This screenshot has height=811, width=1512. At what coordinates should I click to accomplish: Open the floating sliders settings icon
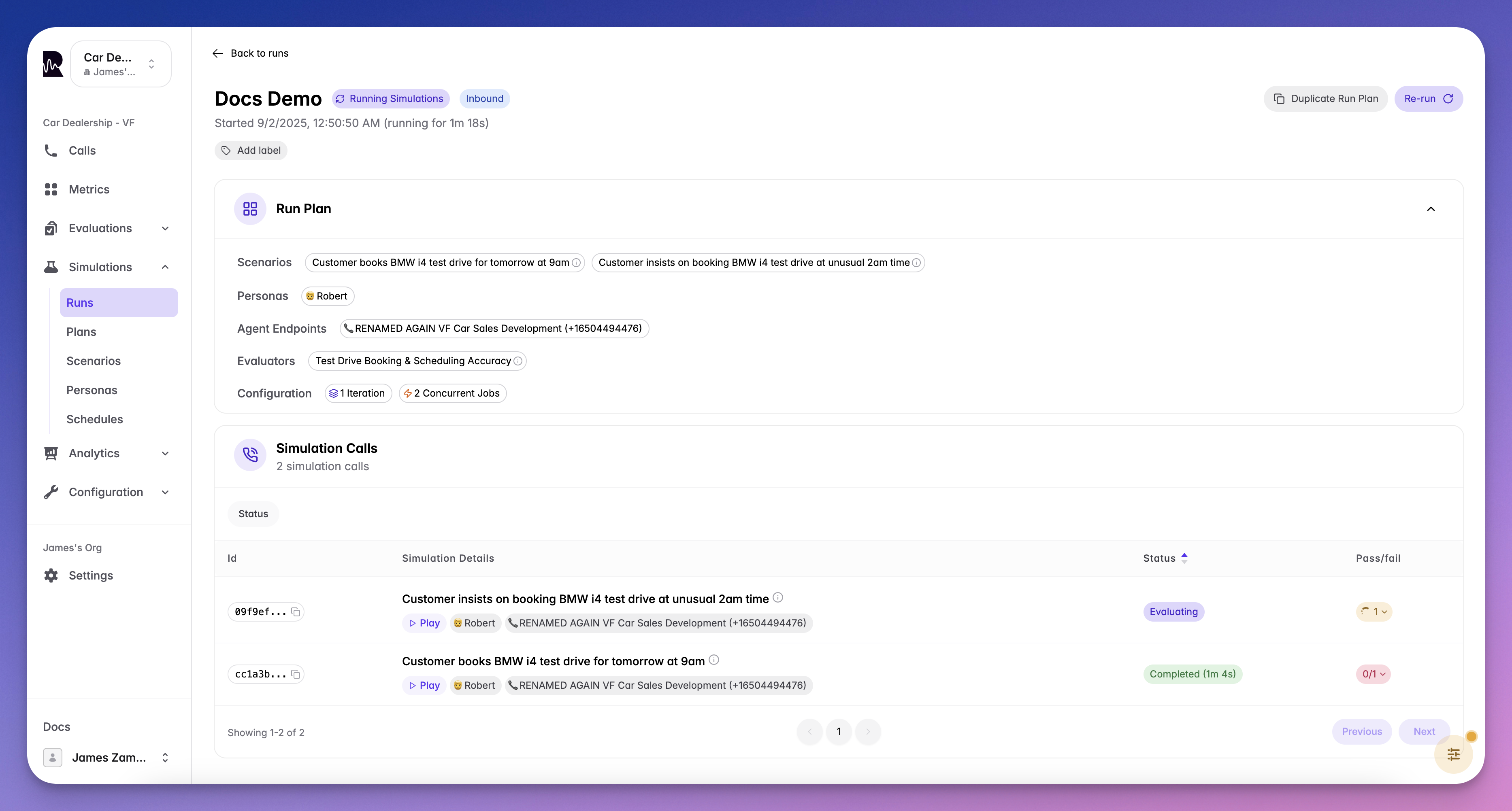pyautogui.click(x=1453, y=754)
